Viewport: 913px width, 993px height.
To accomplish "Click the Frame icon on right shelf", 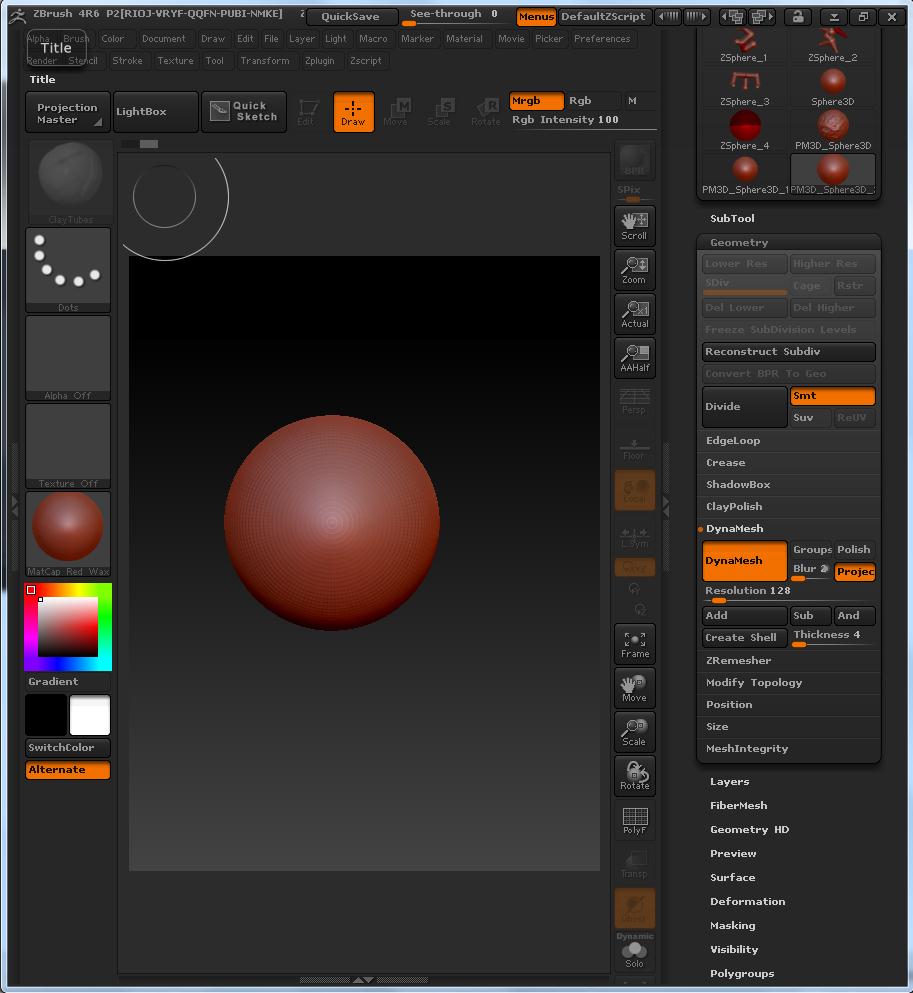I will pyautogui.click(x=634, y=643).
